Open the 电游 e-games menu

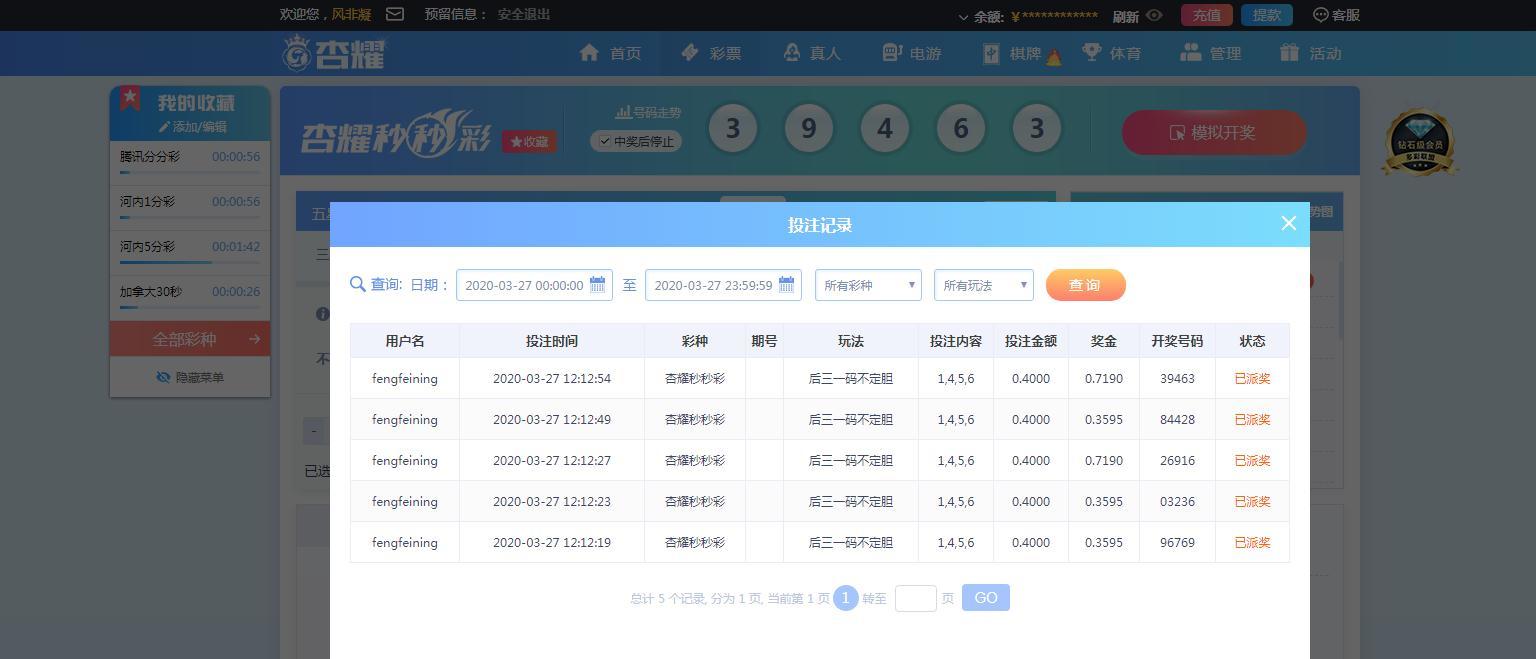[x=911, y=53]
